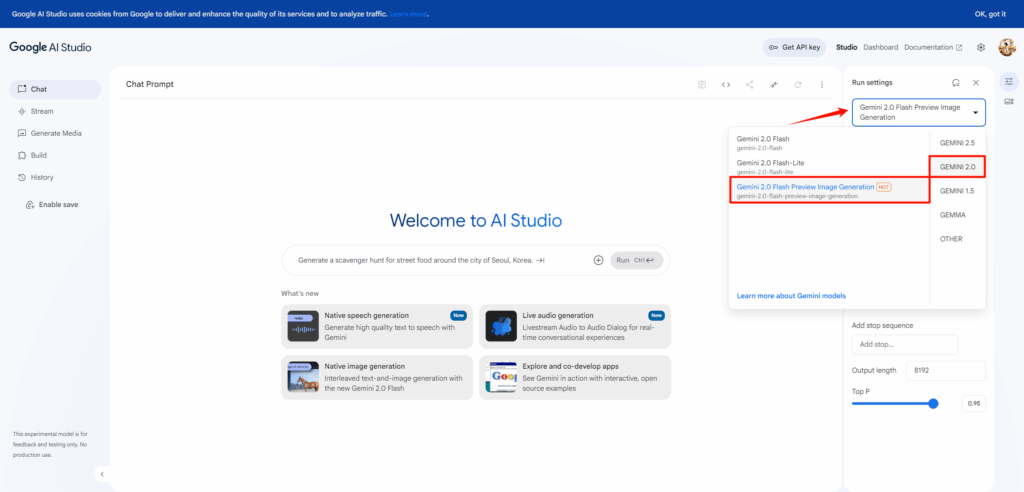Open the Chat section in sidebar
The height and width of the screenshot is (492, 1024).
[x=56, y=90]
